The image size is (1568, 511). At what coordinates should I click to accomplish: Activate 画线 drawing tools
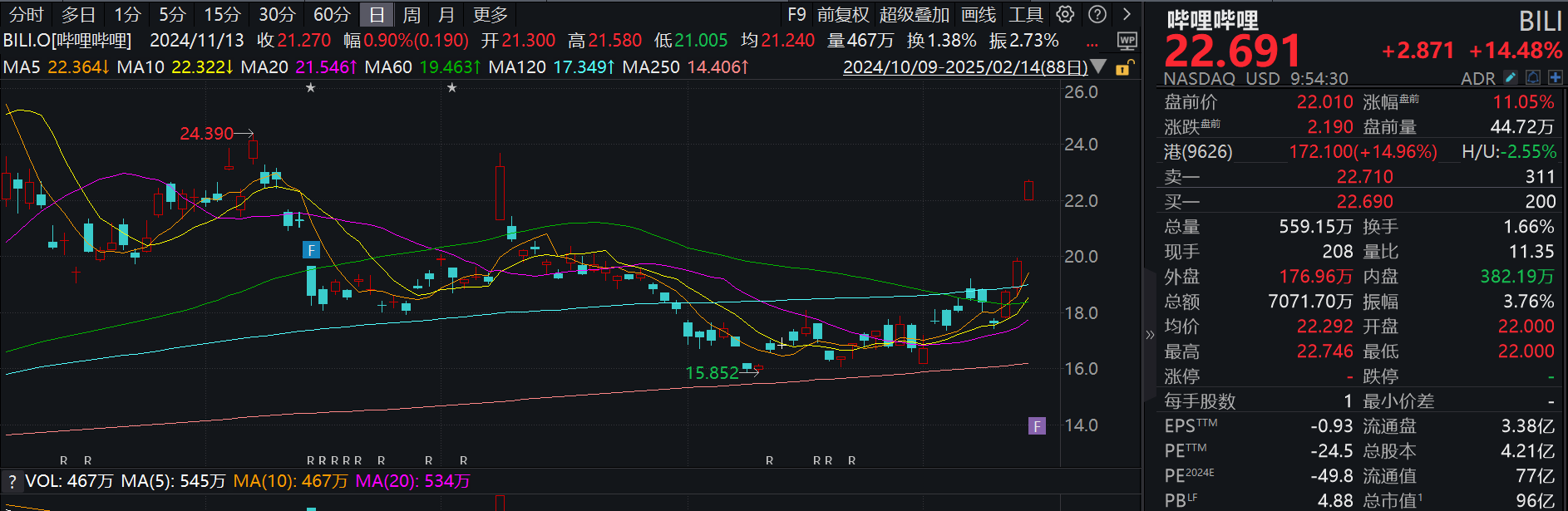pos(979,14)
